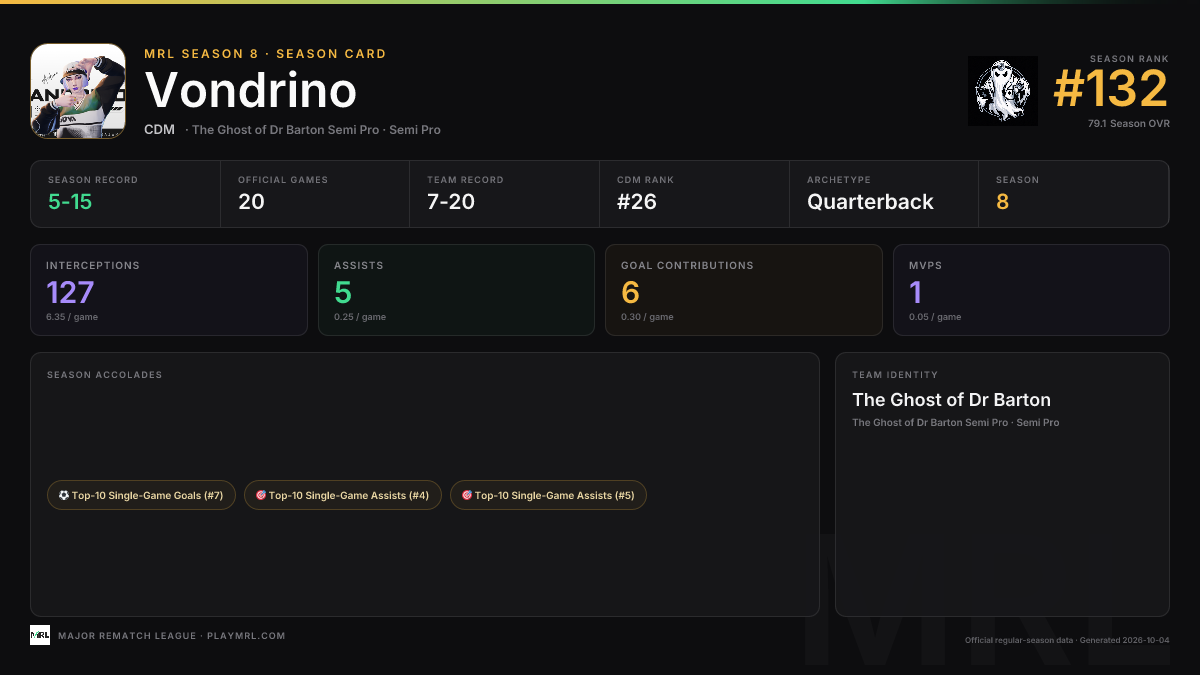Click the soccer ball icon in the Goals accolade
The image size is (1200, 675).
pos(64,495)
